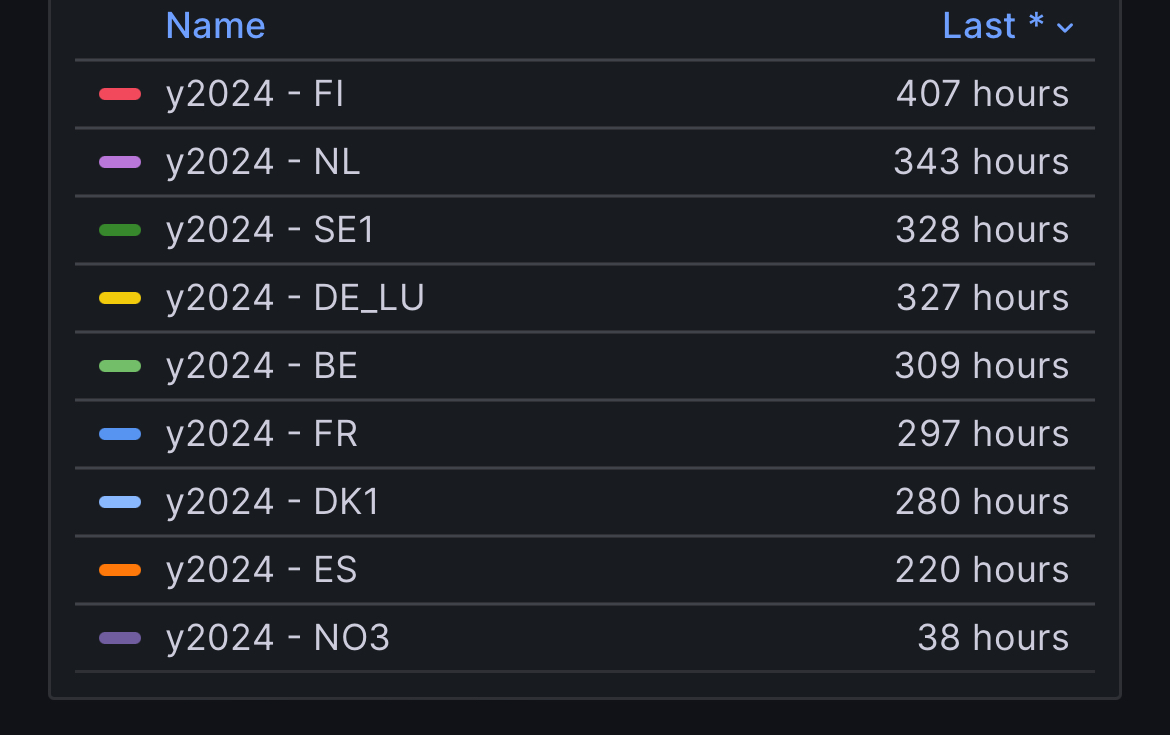
Task: Open color picker for y2024 - NL series
Action: [120, 162]
